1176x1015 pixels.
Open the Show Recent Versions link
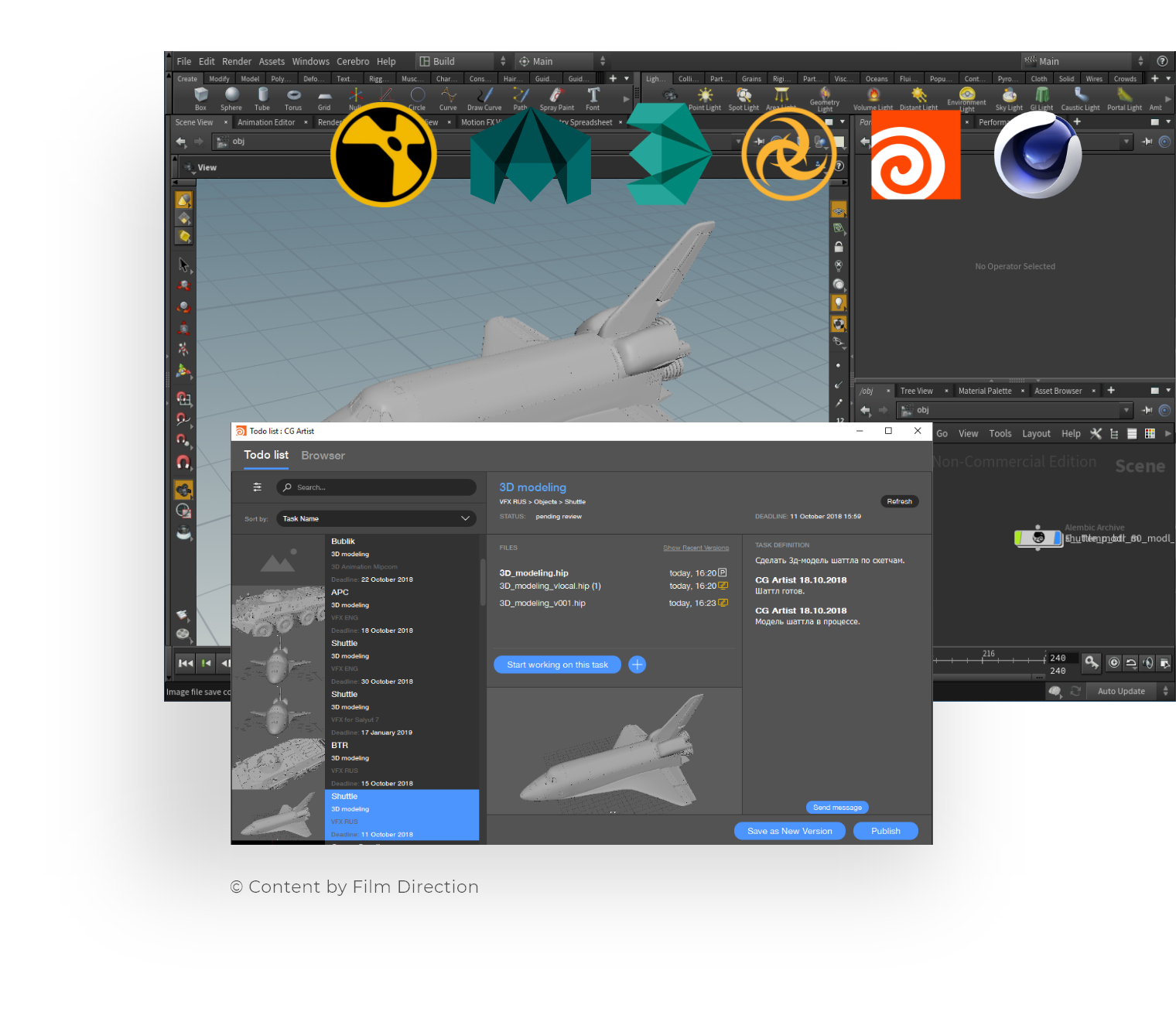[696, 548]
